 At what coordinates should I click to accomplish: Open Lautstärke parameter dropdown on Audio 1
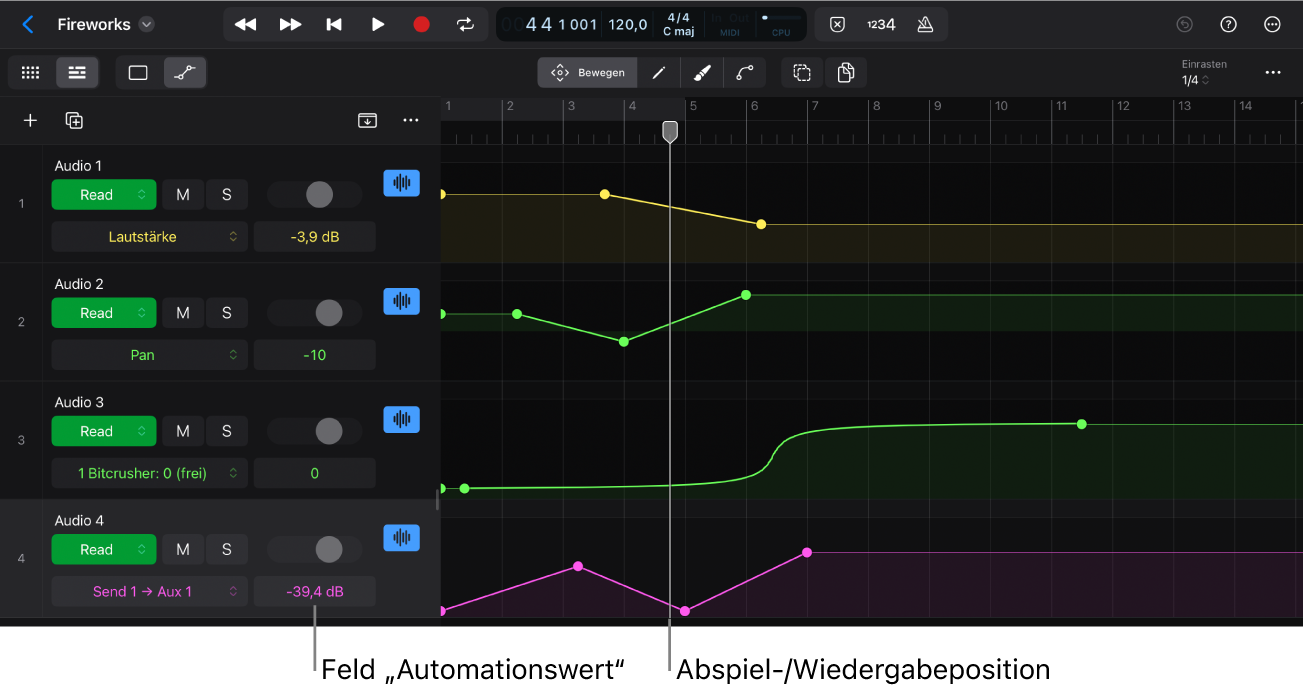[149, 237]
